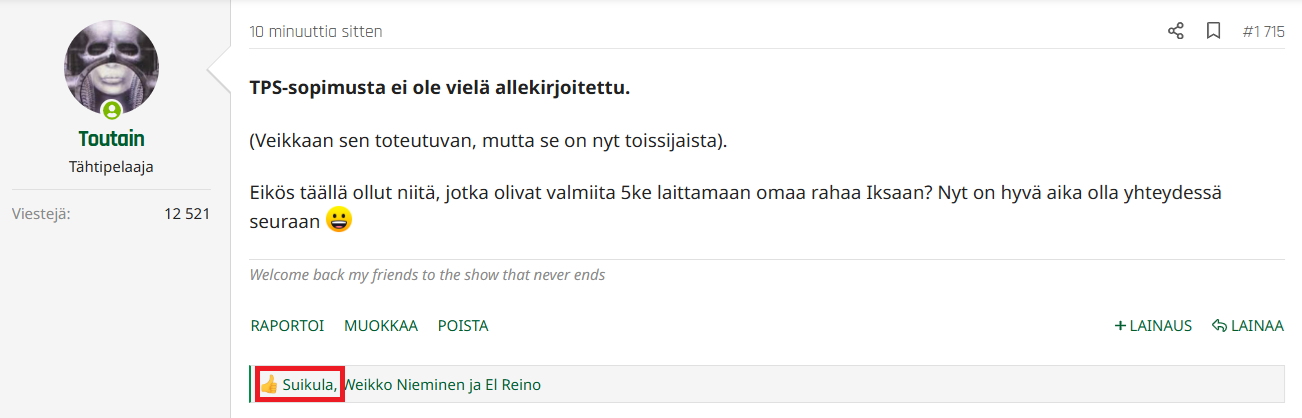Click the grinning emoji in the post

[x=340, y=220]
